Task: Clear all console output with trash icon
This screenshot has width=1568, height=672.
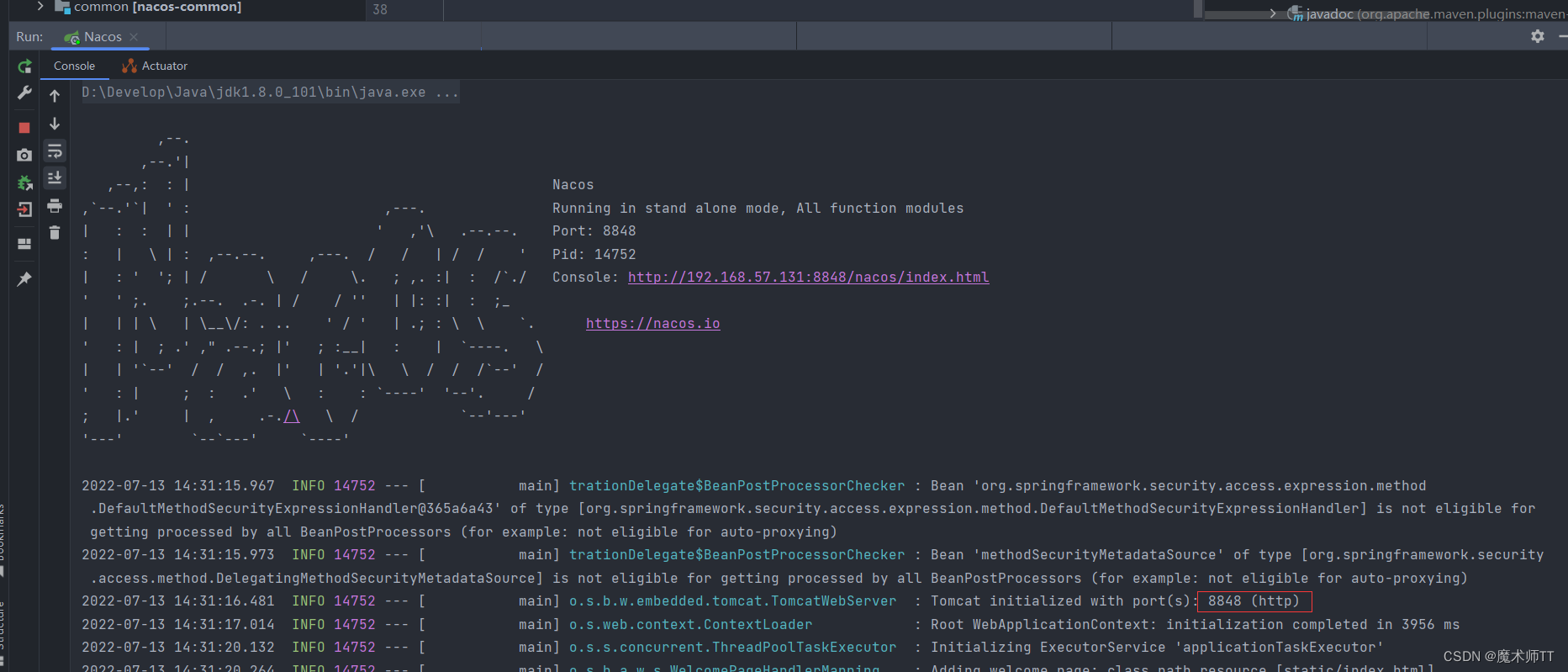Action: [x=55, y=233]
